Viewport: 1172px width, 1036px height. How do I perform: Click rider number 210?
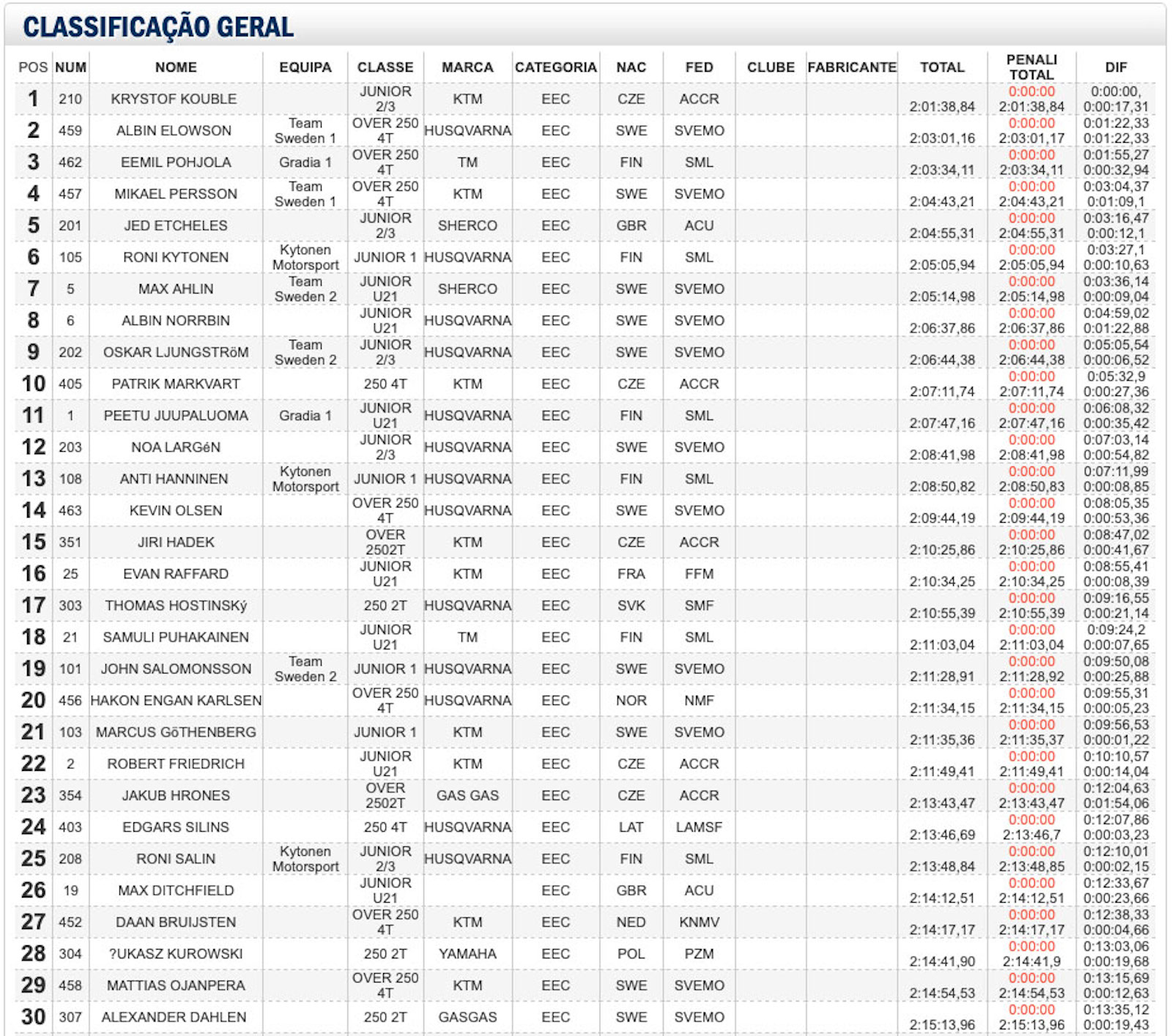point(70,99)
